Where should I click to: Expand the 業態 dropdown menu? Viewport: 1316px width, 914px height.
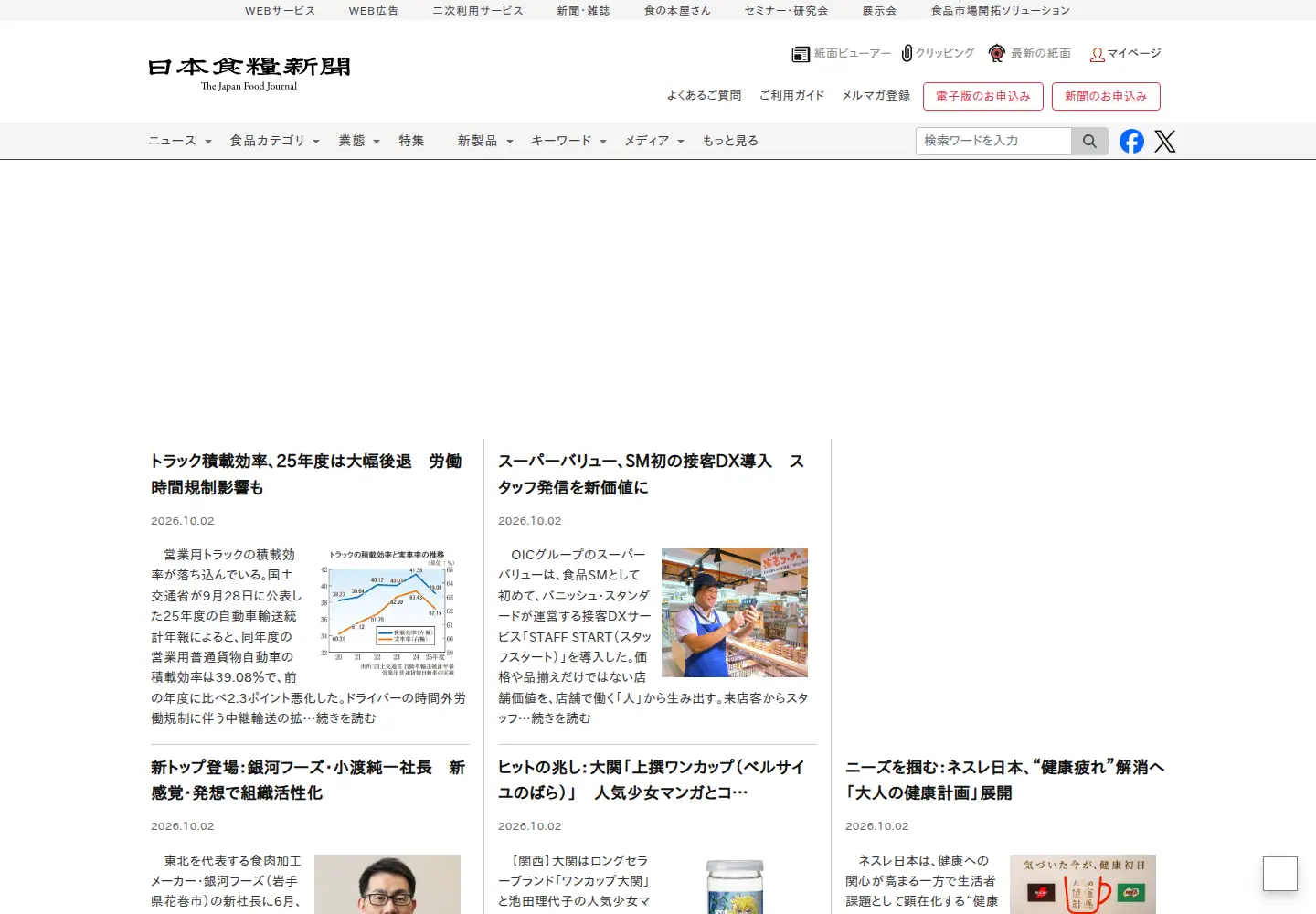point(359,141)
